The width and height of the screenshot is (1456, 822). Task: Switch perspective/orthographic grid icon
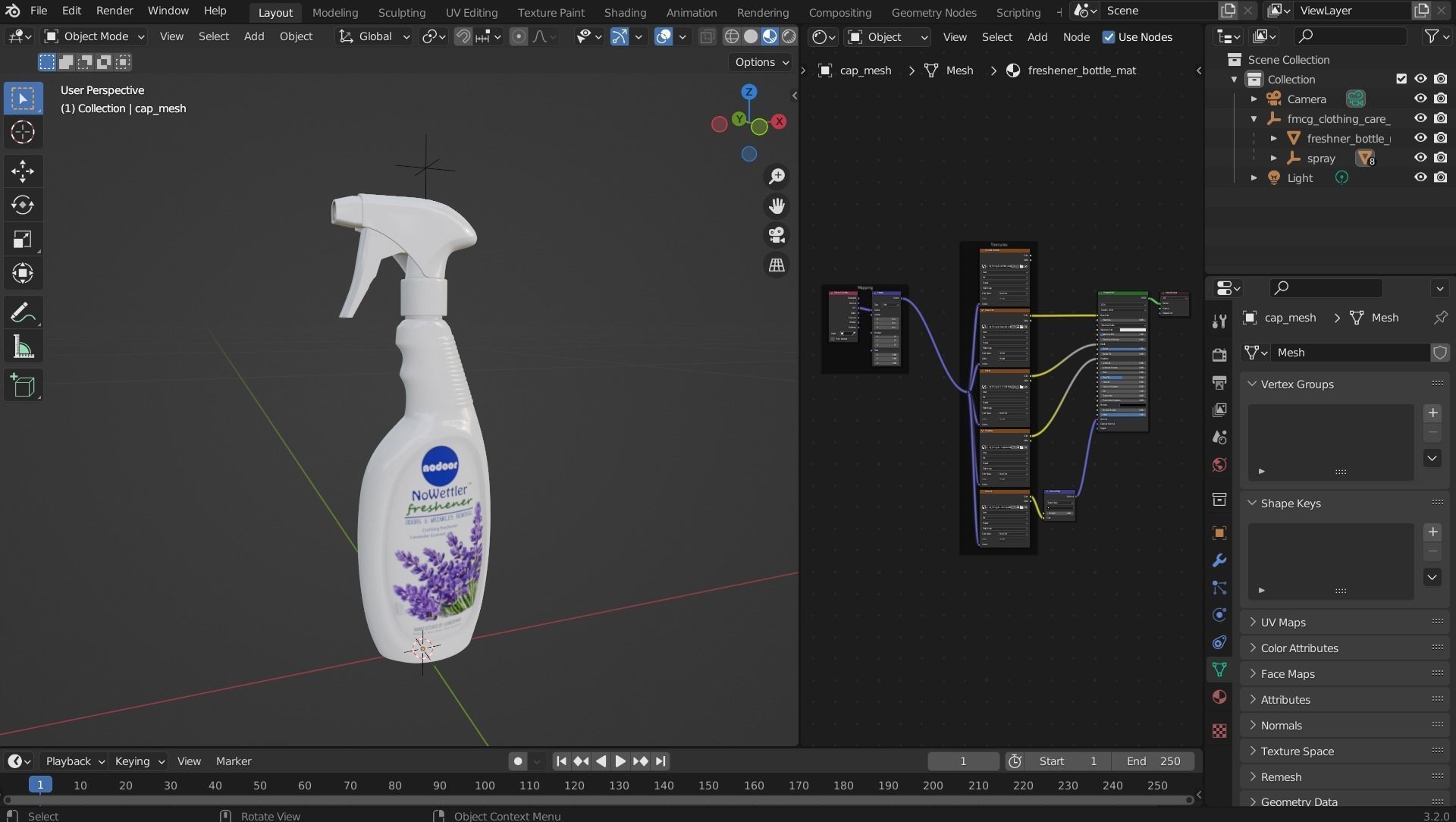(x=777, y=265)
